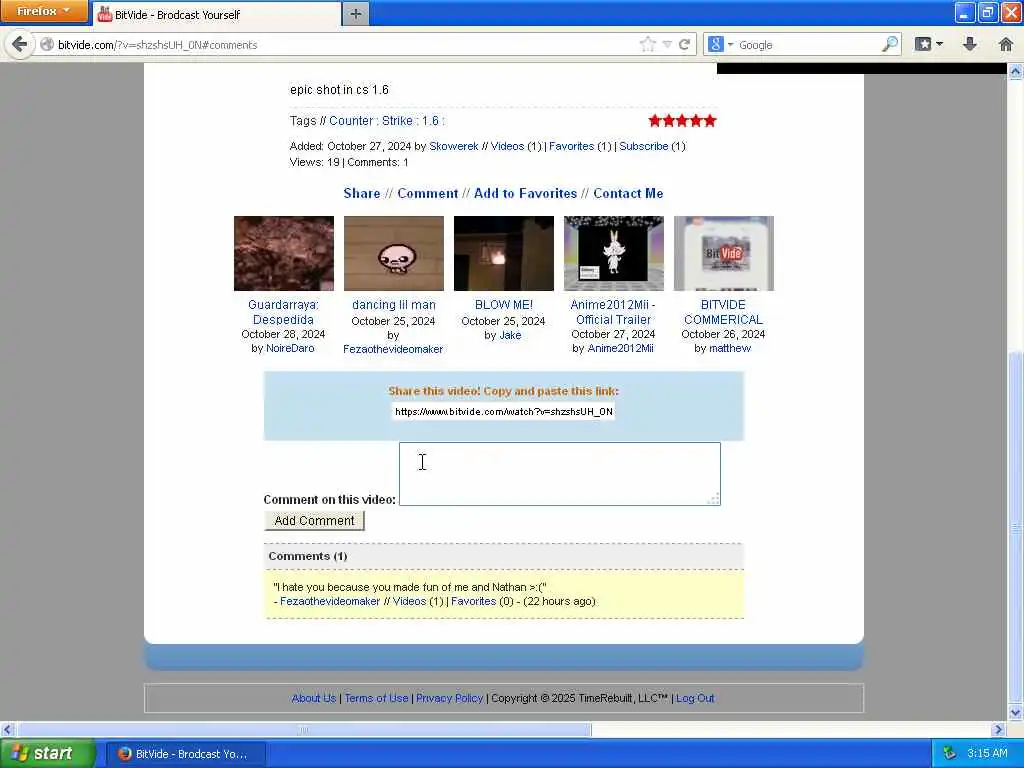Click vertical scrollbar down arrow
This screenshot has width=1024, height=768.
coord(1016,713)
